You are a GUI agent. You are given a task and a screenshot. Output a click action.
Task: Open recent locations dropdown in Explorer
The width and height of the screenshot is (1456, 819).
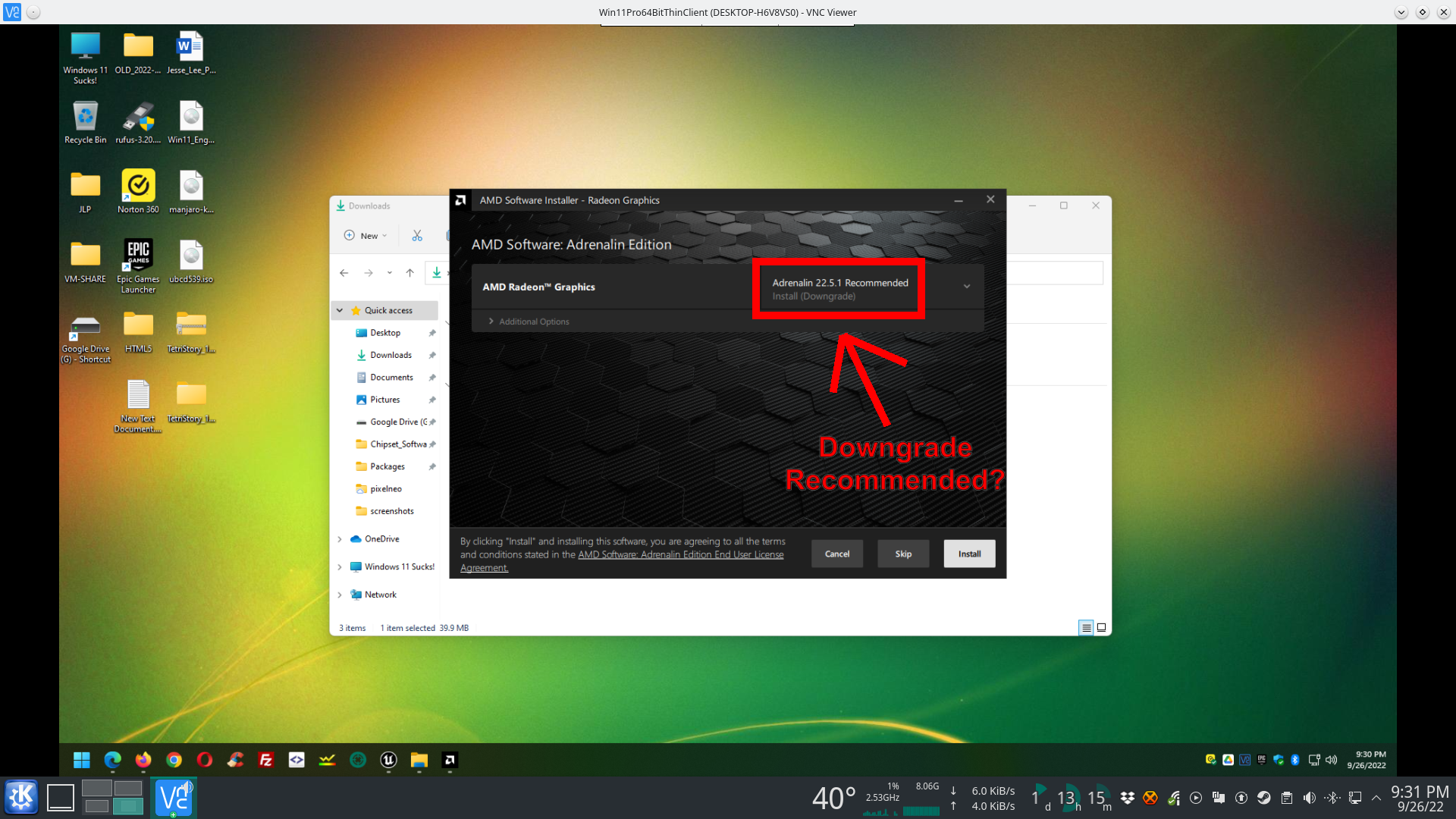(389, 273)
